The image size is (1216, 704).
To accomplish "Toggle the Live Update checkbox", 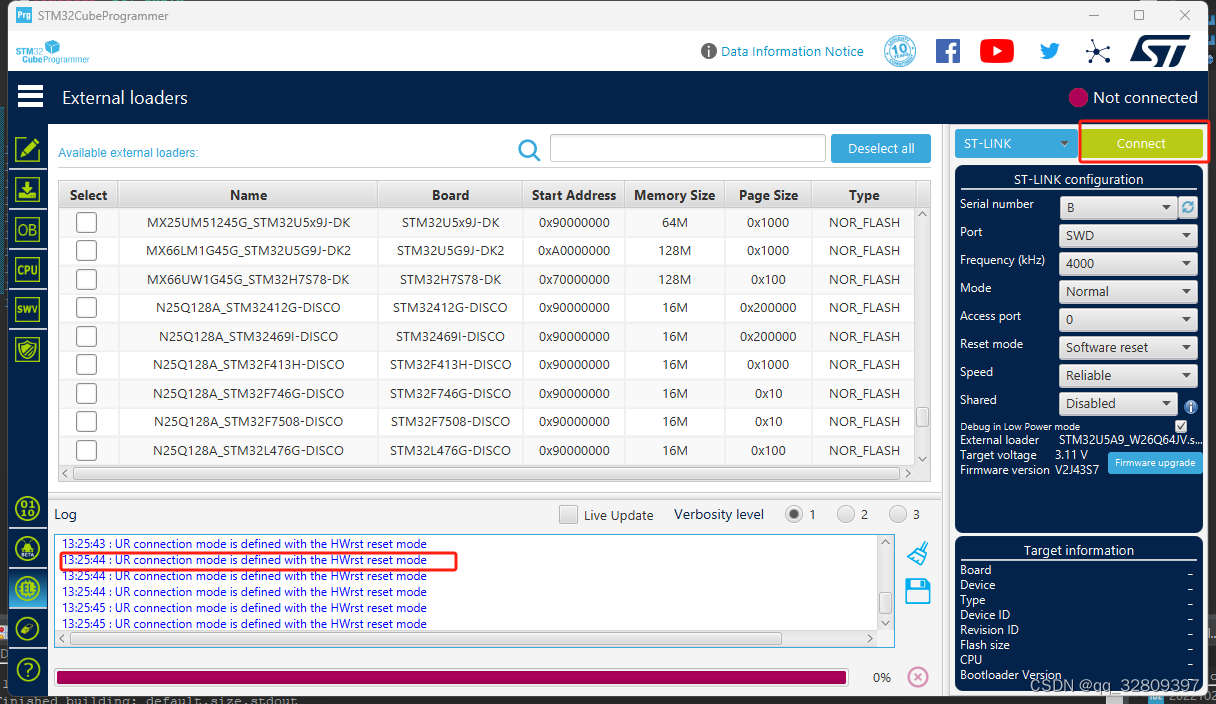I will (x=568, y=515).
